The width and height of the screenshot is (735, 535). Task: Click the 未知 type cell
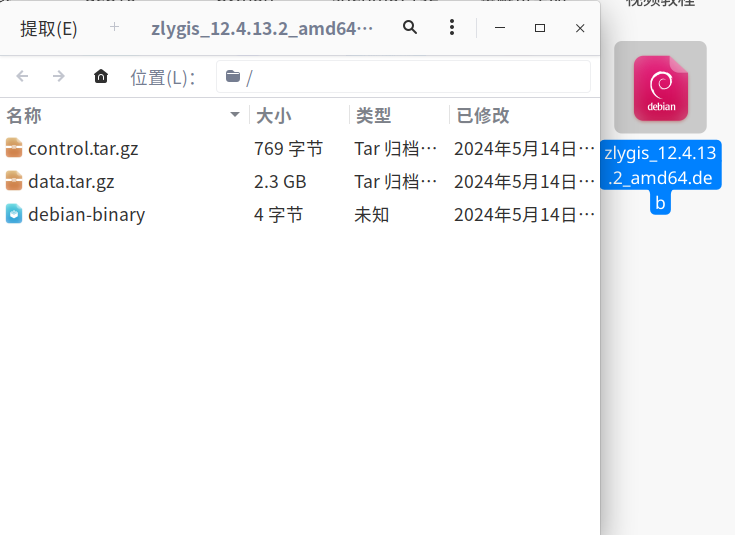[372, 215]
